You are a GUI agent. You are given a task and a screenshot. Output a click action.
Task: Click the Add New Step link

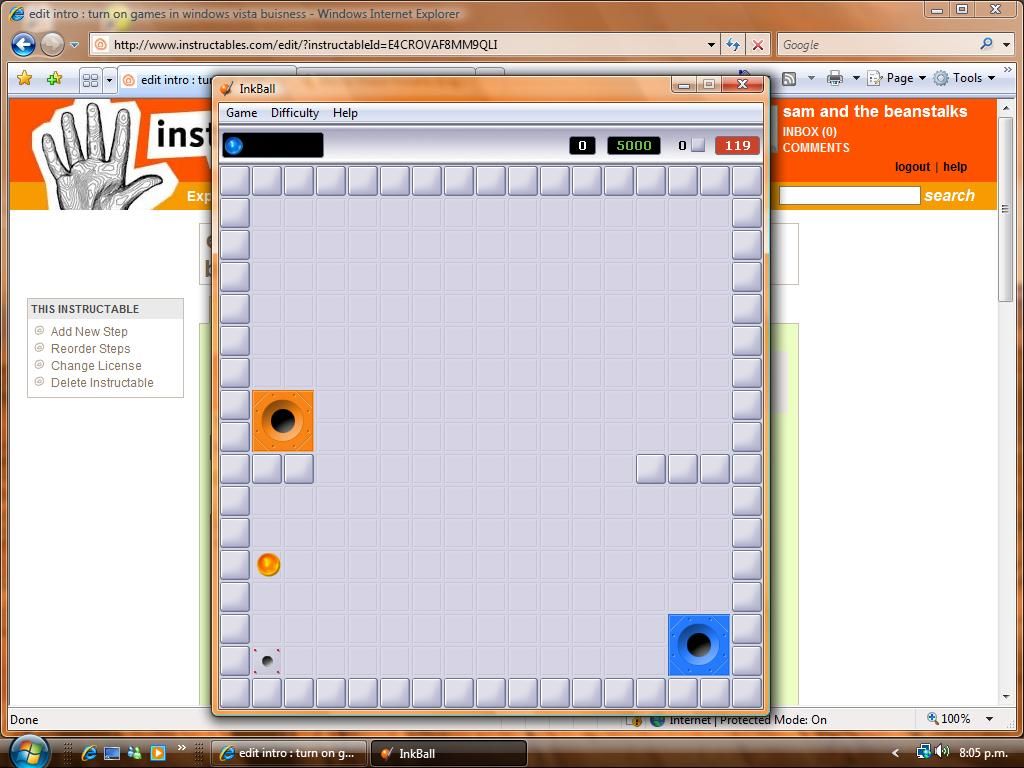coord(89,331)
